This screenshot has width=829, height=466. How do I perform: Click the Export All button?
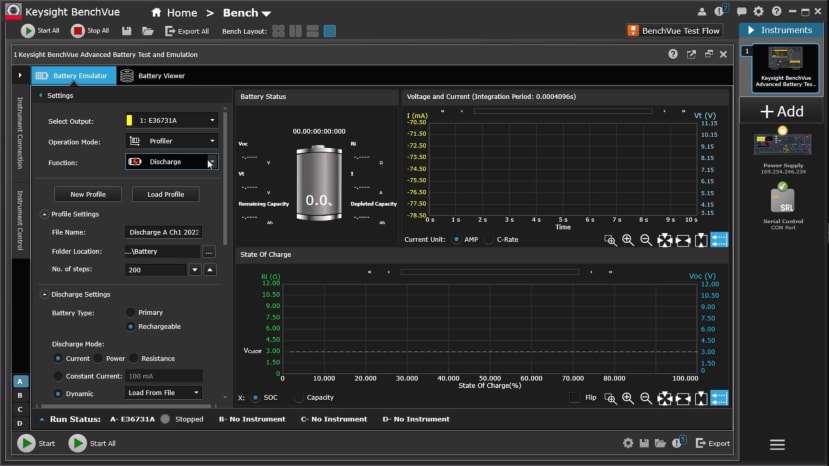[x=187, y=31]
